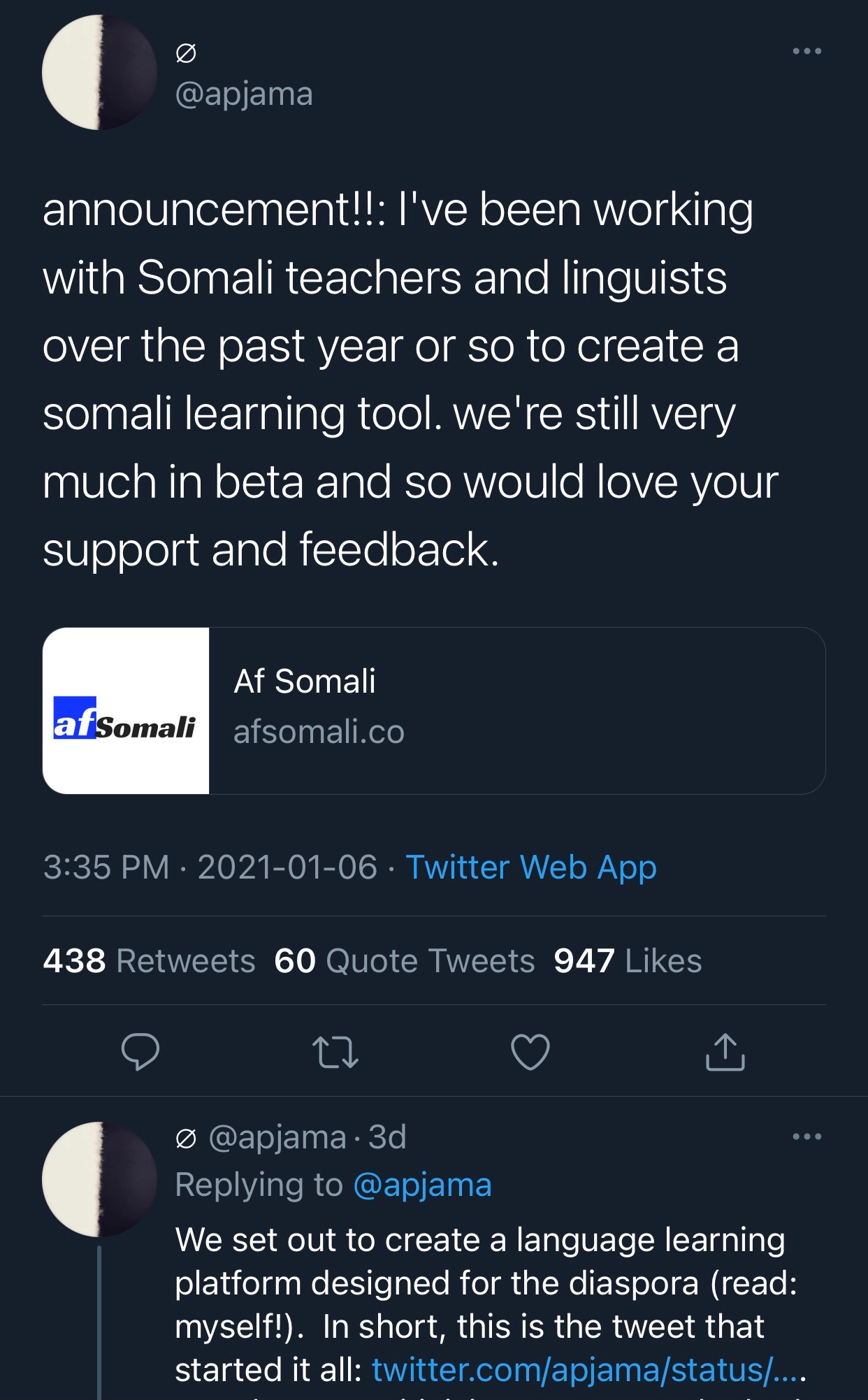The height and width of the screenshot is (1400, 868).
Task: Retweet the Somali learning tool tweet
Action: coord(335,1052)
